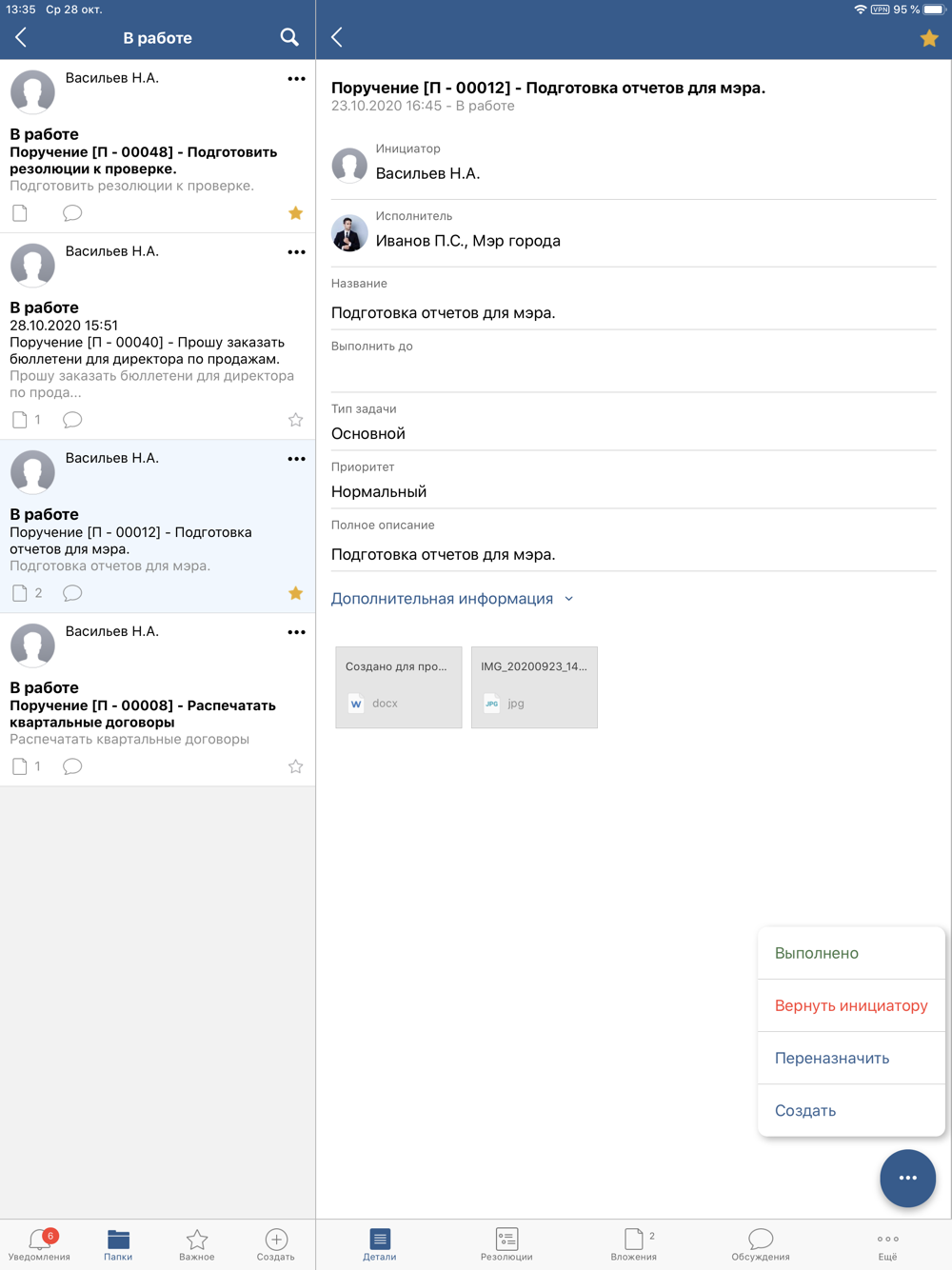Open attachments icon of task П-00040
The width and height of the screenshot is (952, 1270).
[x=20, y=420]
